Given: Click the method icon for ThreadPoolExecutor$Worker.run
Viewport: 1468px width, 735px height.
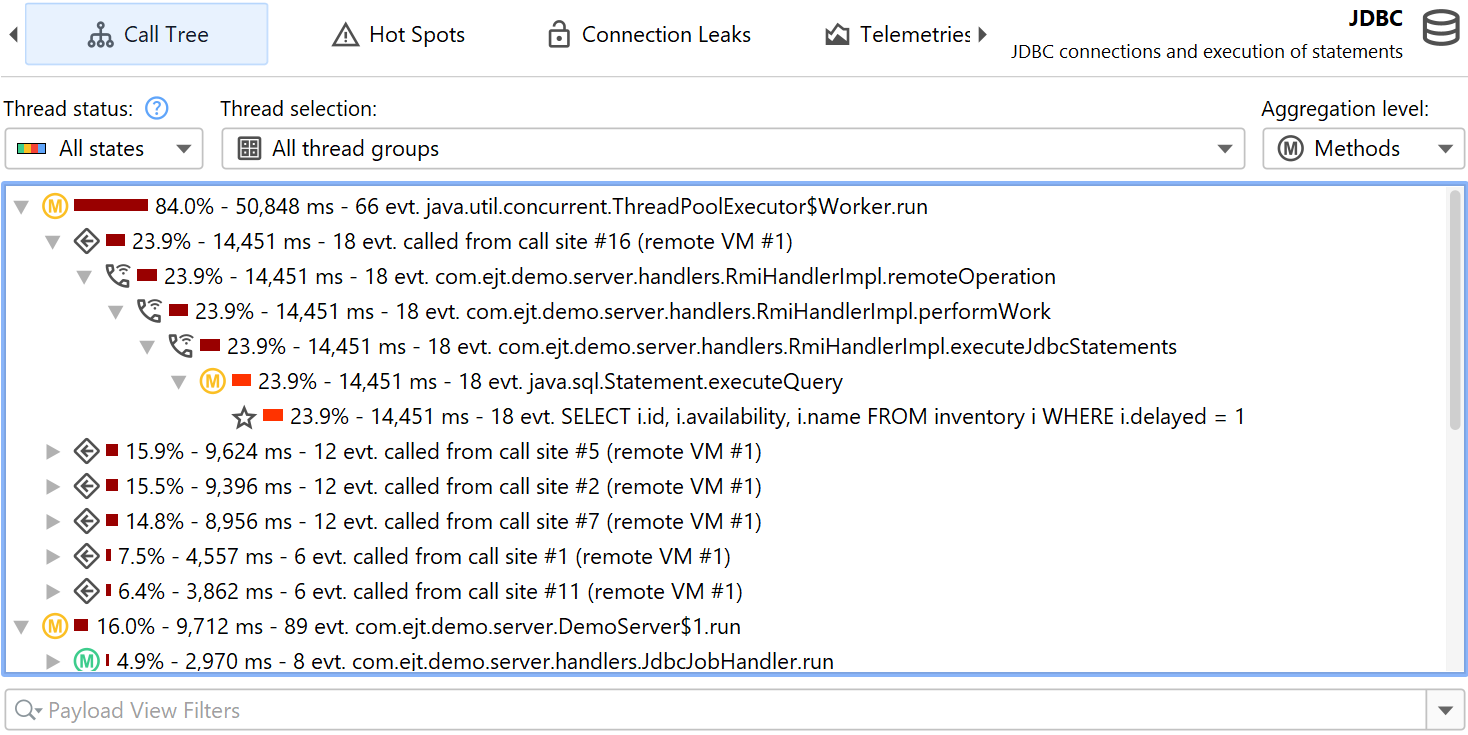Looking at the screenshot, I should pos(55,207).
